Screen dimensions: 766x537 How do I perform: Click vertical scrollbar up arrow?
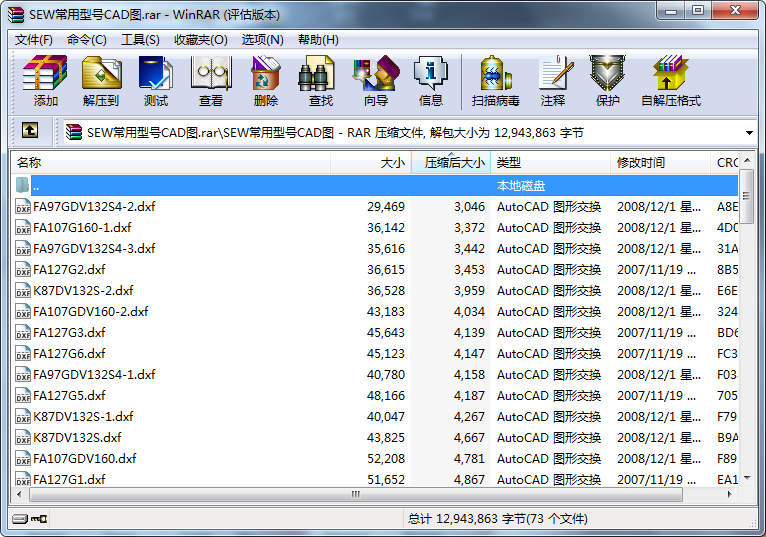click(747, 160)
